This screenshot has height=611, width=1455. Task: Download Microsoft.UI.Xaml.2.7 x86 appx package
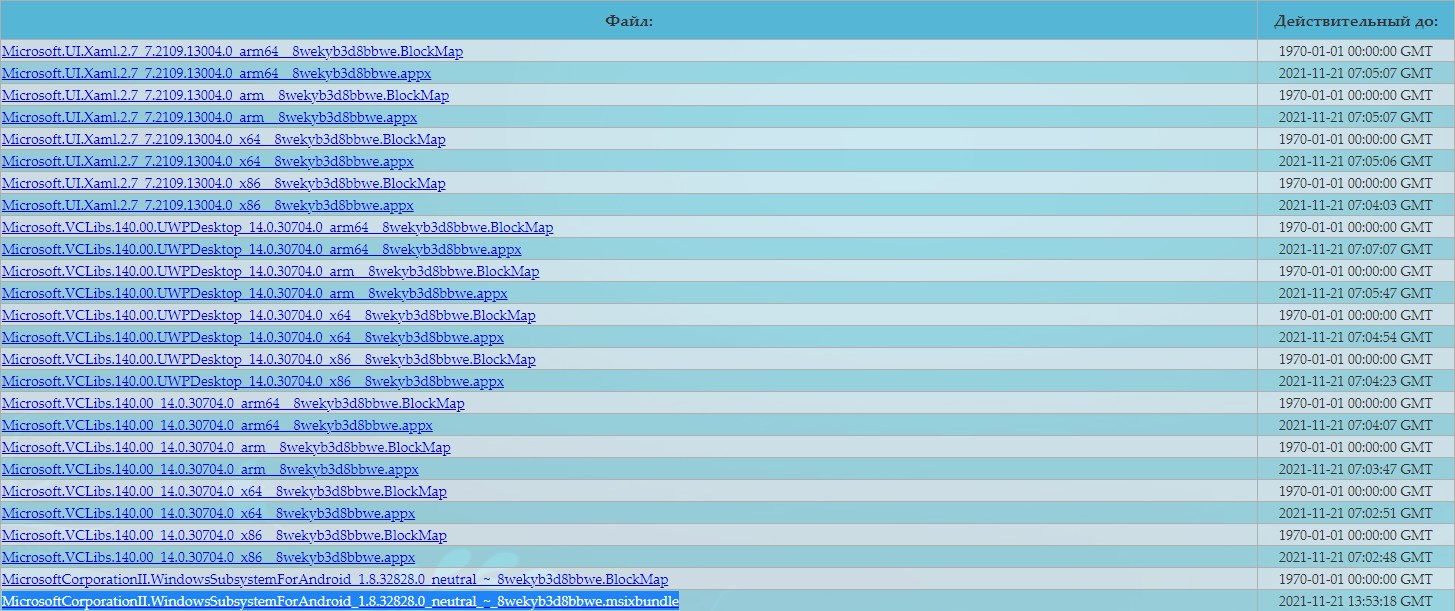click(208, 205)
